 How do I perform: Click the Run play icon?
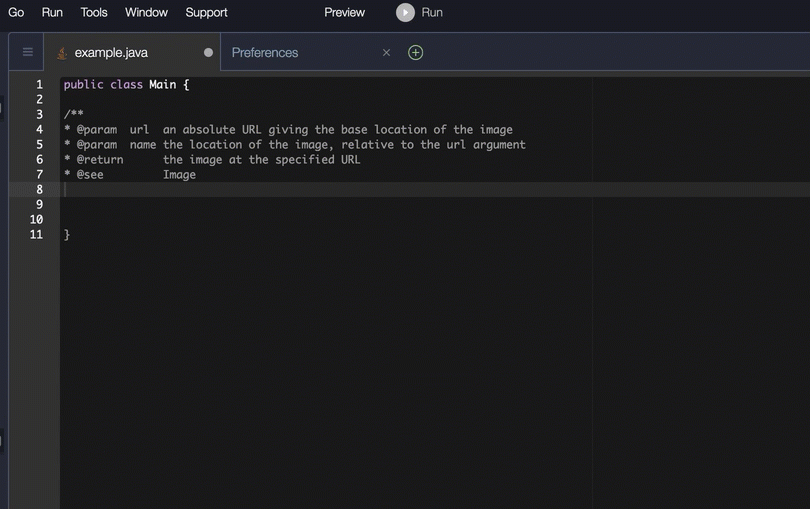pos(405,13)
